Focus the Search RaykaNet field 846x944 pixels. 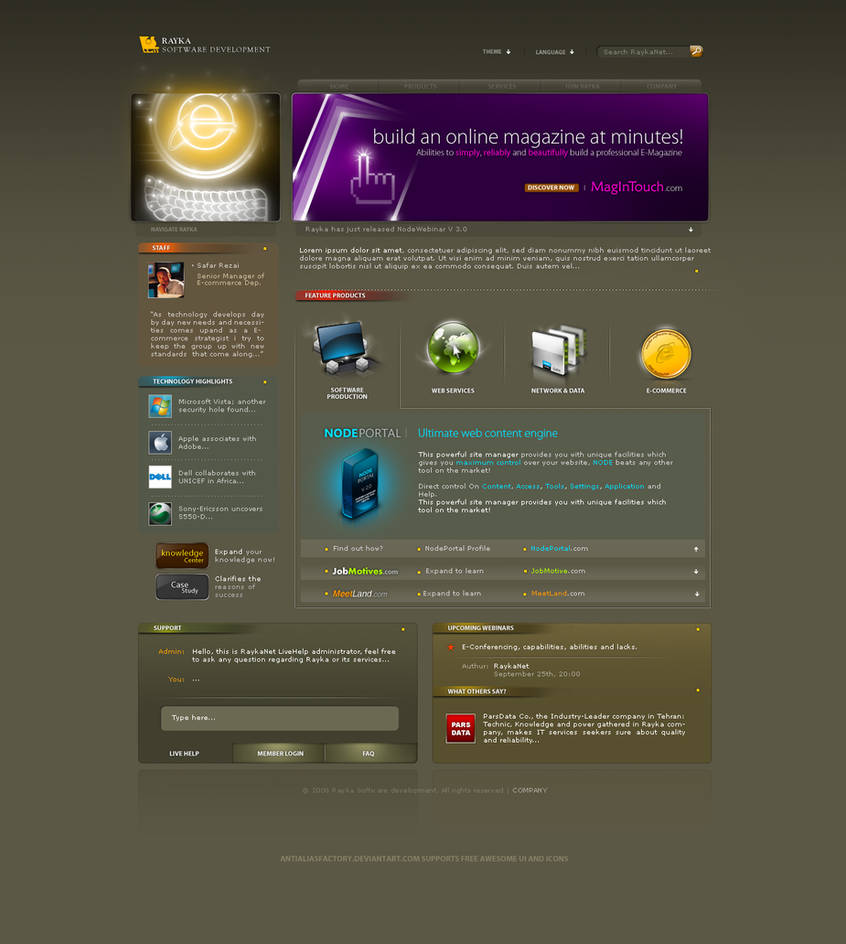click(x=643, y=52)
